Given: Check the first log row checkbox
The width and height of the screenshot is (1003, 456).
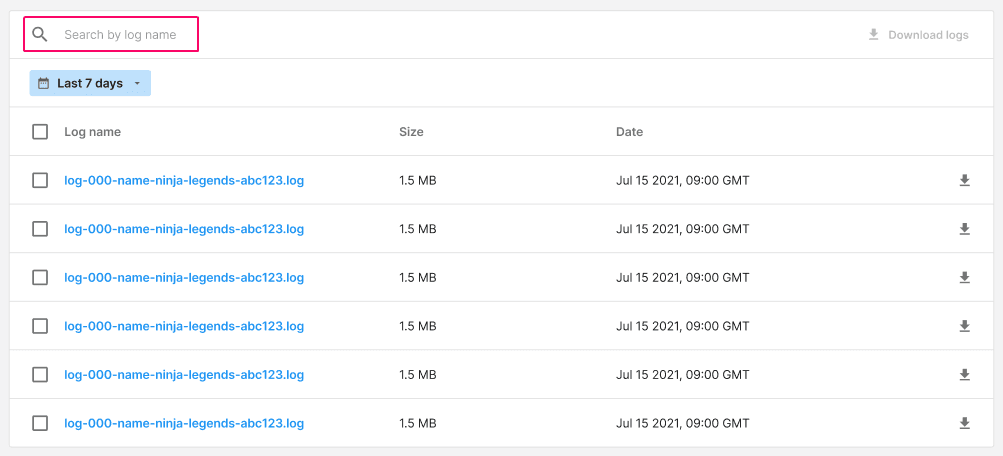Looking at the screenshot, I should tap(40, 180).
